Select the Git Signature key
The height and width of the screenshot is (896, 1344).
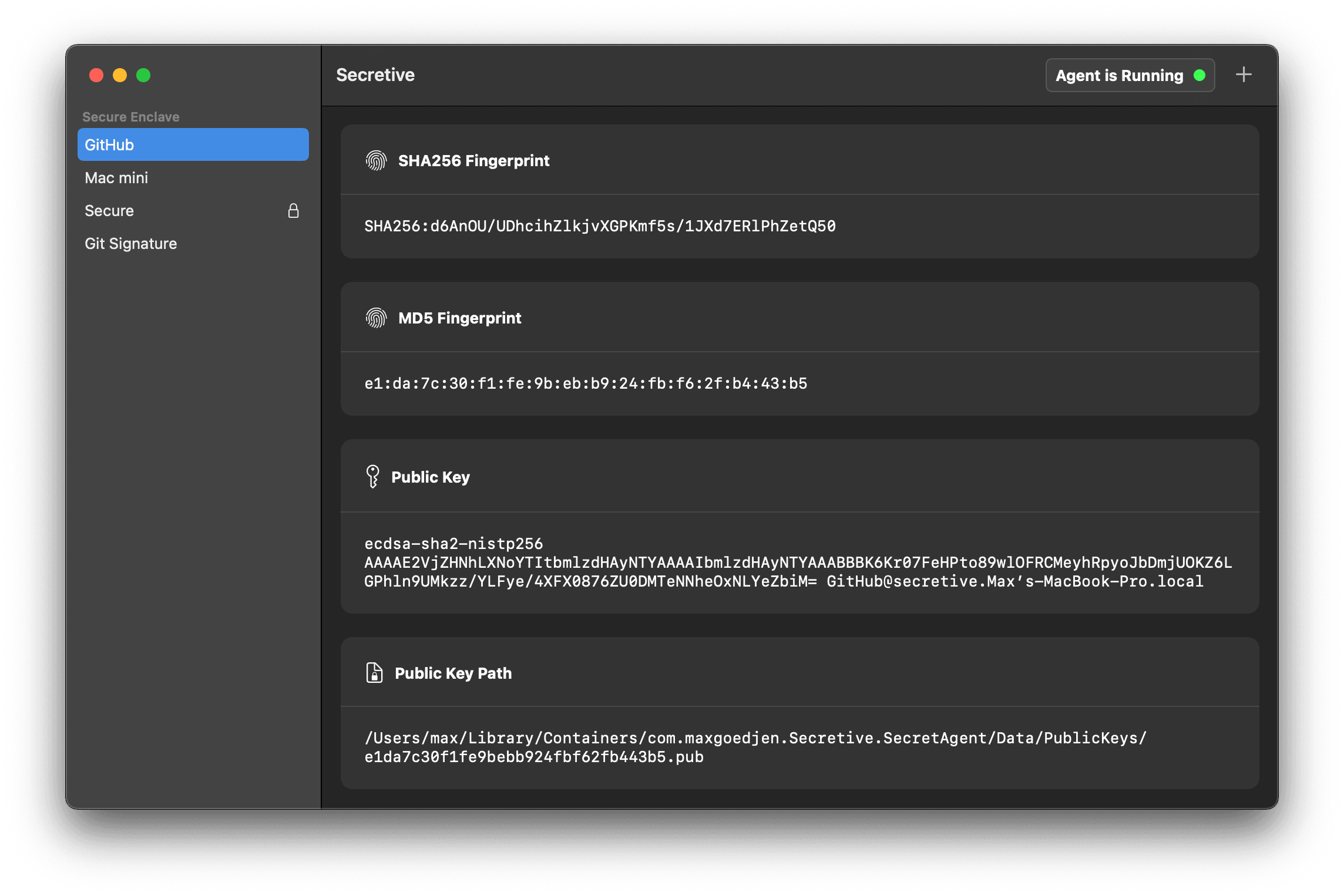pyautogui.click(x=131, y=243)
